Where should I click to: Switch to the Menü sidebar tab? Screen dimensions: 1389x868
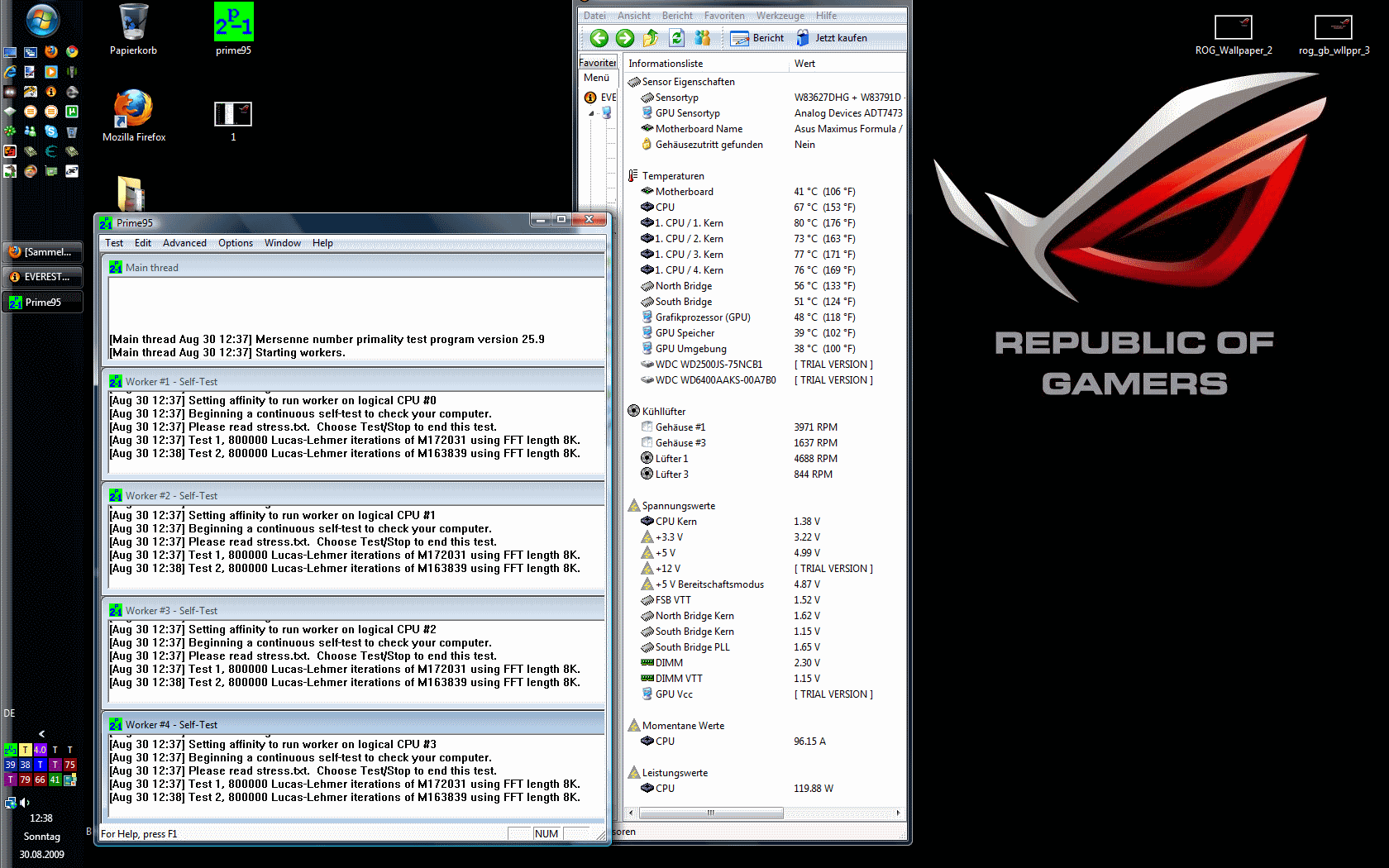coord(596,78)
